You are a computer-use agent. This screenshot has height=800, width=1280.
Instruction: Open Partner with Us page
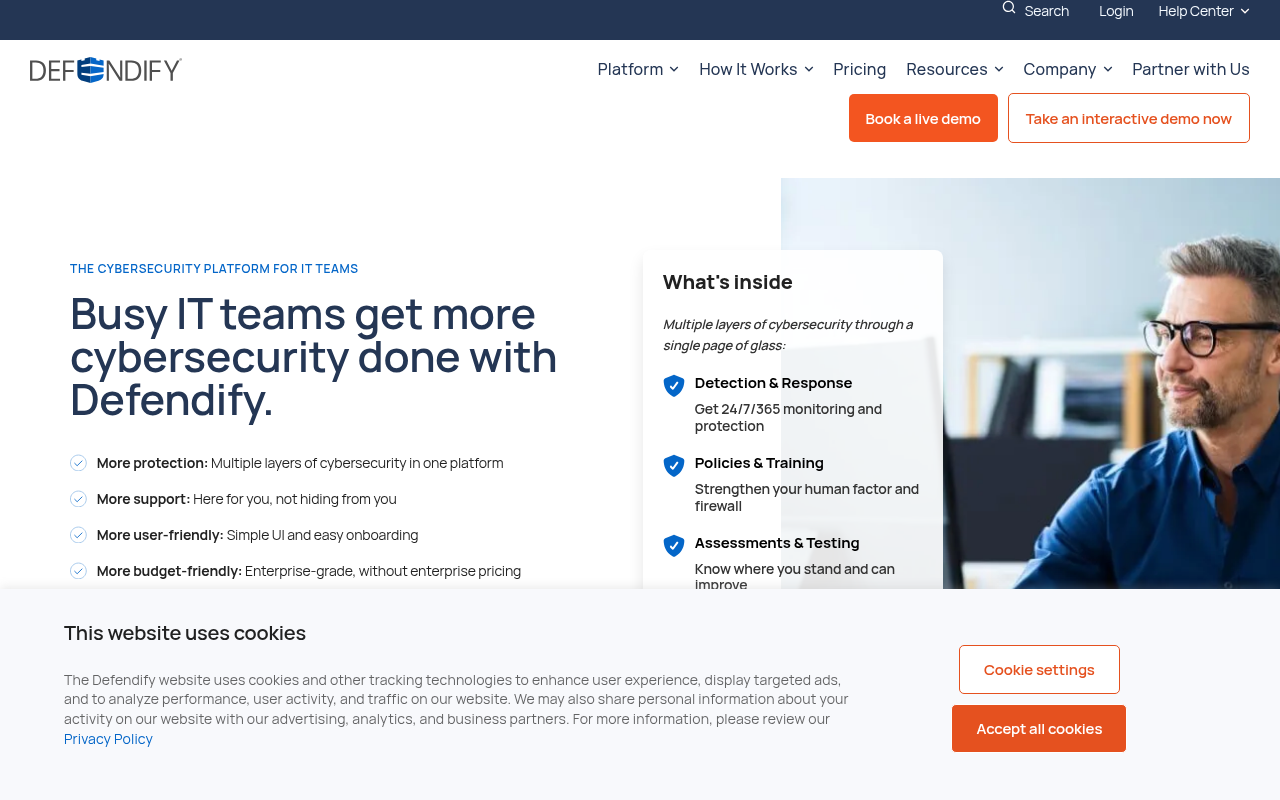tap(1191, 69)
